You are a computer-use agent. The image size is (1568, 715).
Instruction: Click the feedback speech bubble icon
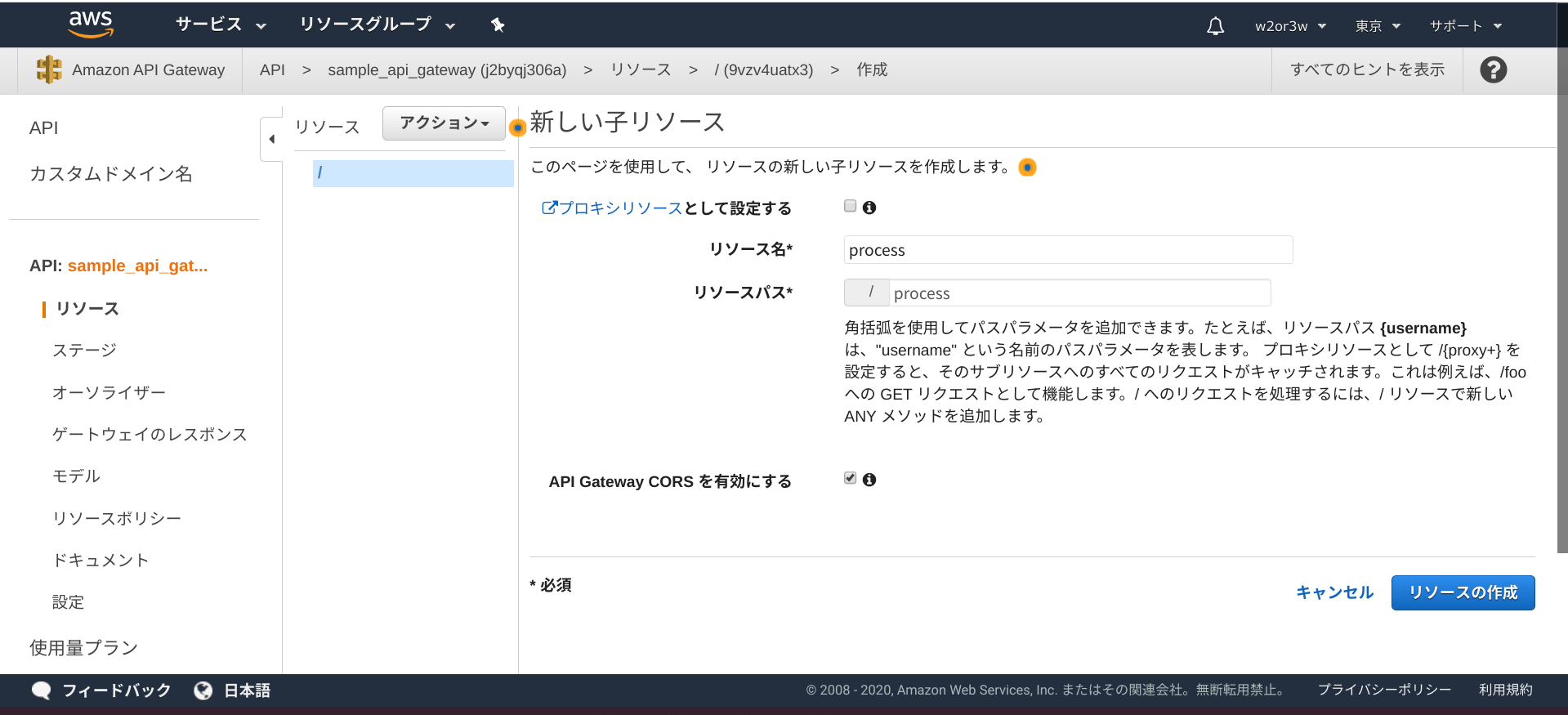tap(41, 690)
